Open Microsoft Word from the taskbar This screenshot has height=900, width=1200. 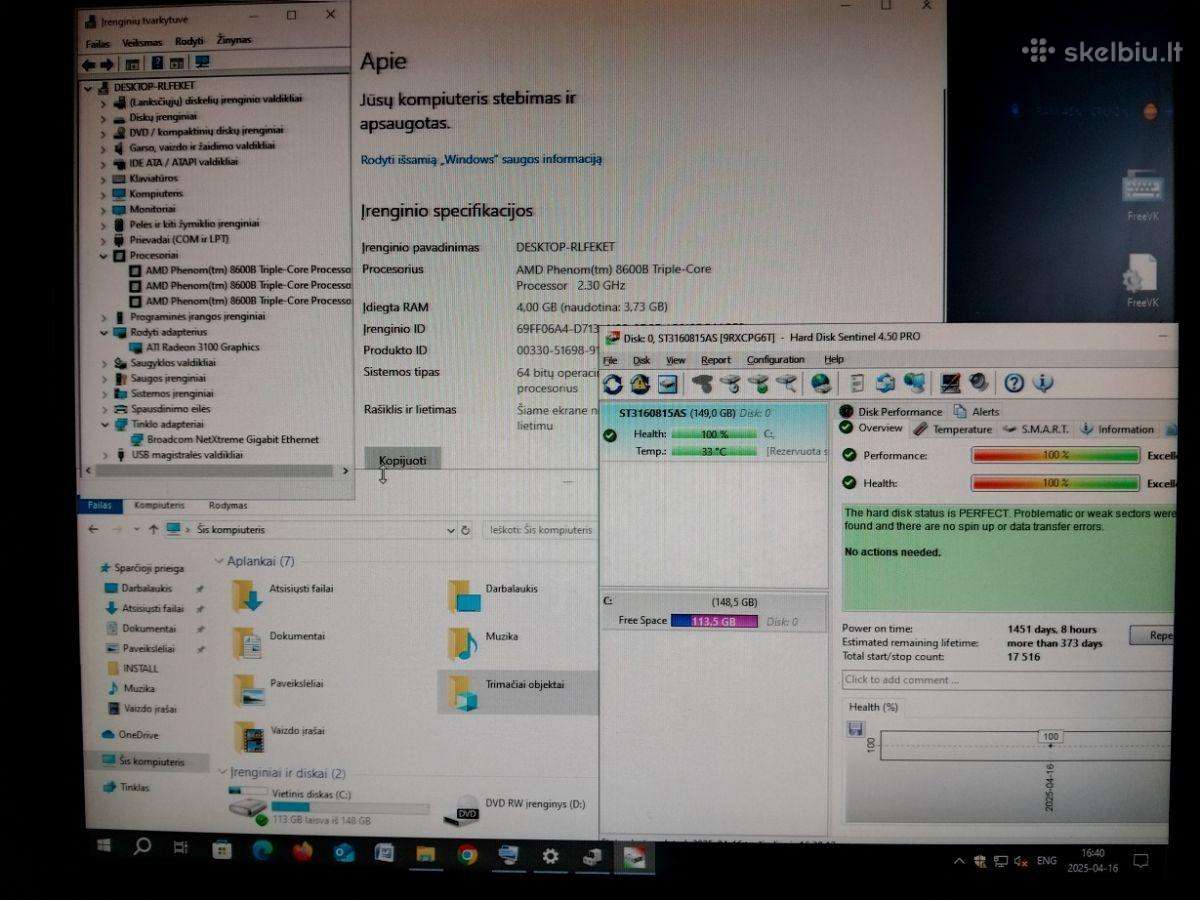[384, 853]
